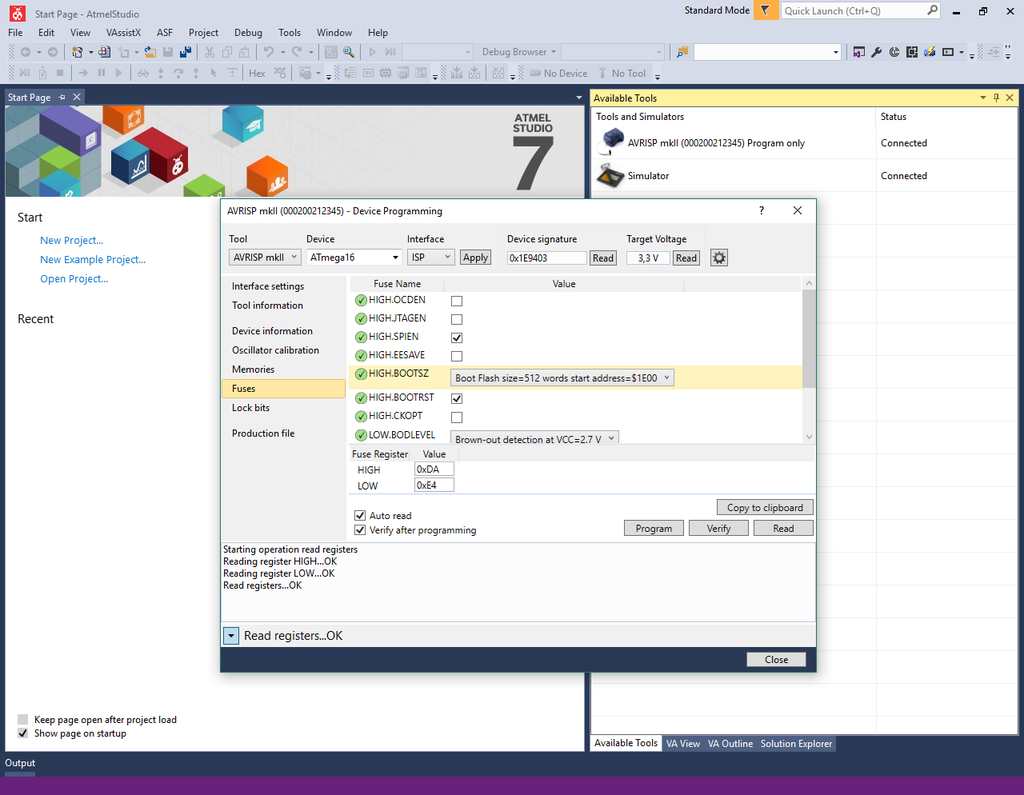Screen dimensions: 1024x795
Task: Click Read button next to Device signature
Action: pos(603,258)
